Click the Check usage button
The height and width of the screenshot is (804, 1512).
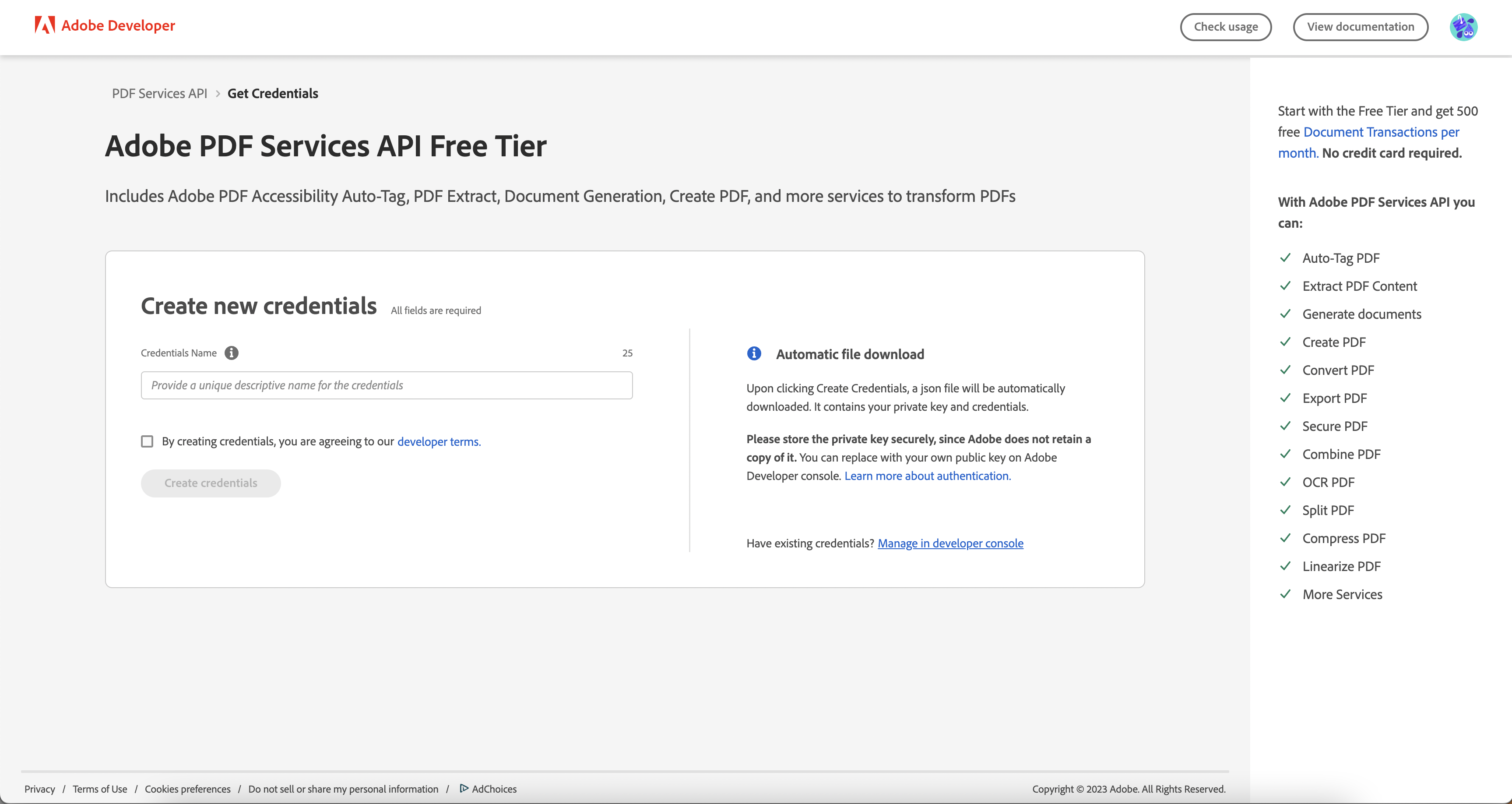click(x=1226, y=26)
